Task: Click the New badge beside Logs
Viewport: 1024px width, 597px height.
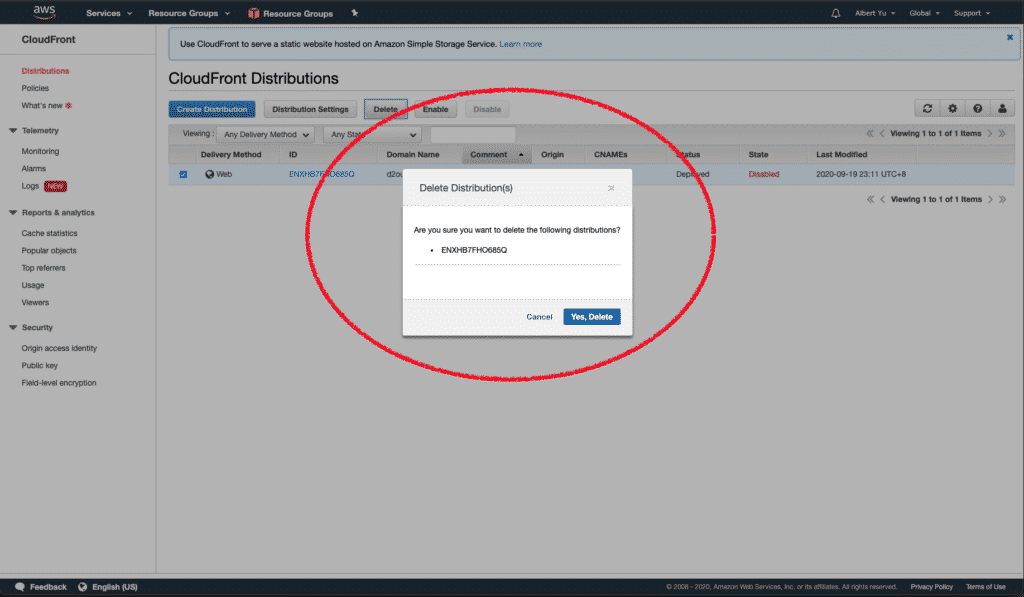Action: coord(56,186)
